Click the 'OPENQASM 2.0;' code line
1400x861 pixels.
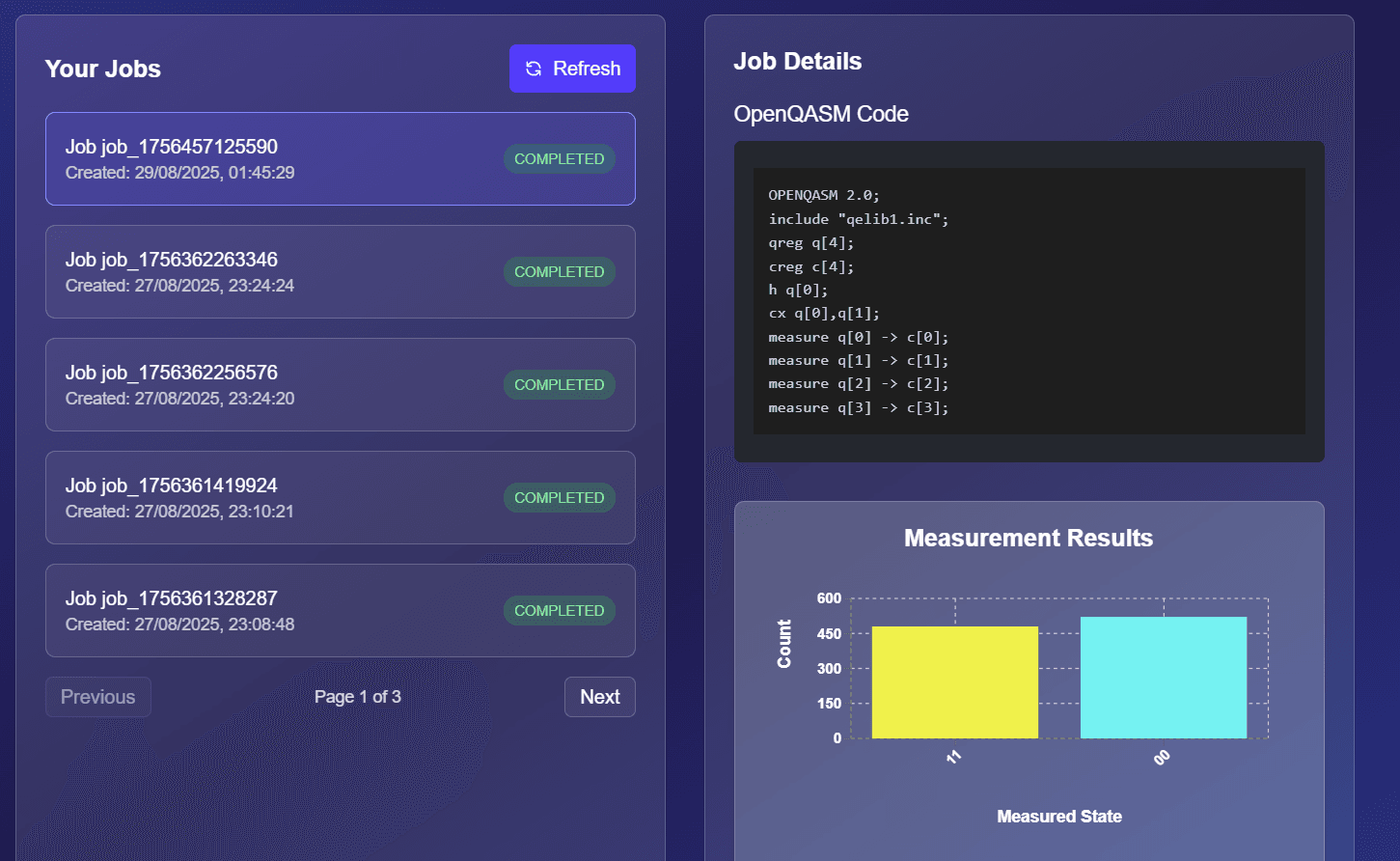click(824, 195)
